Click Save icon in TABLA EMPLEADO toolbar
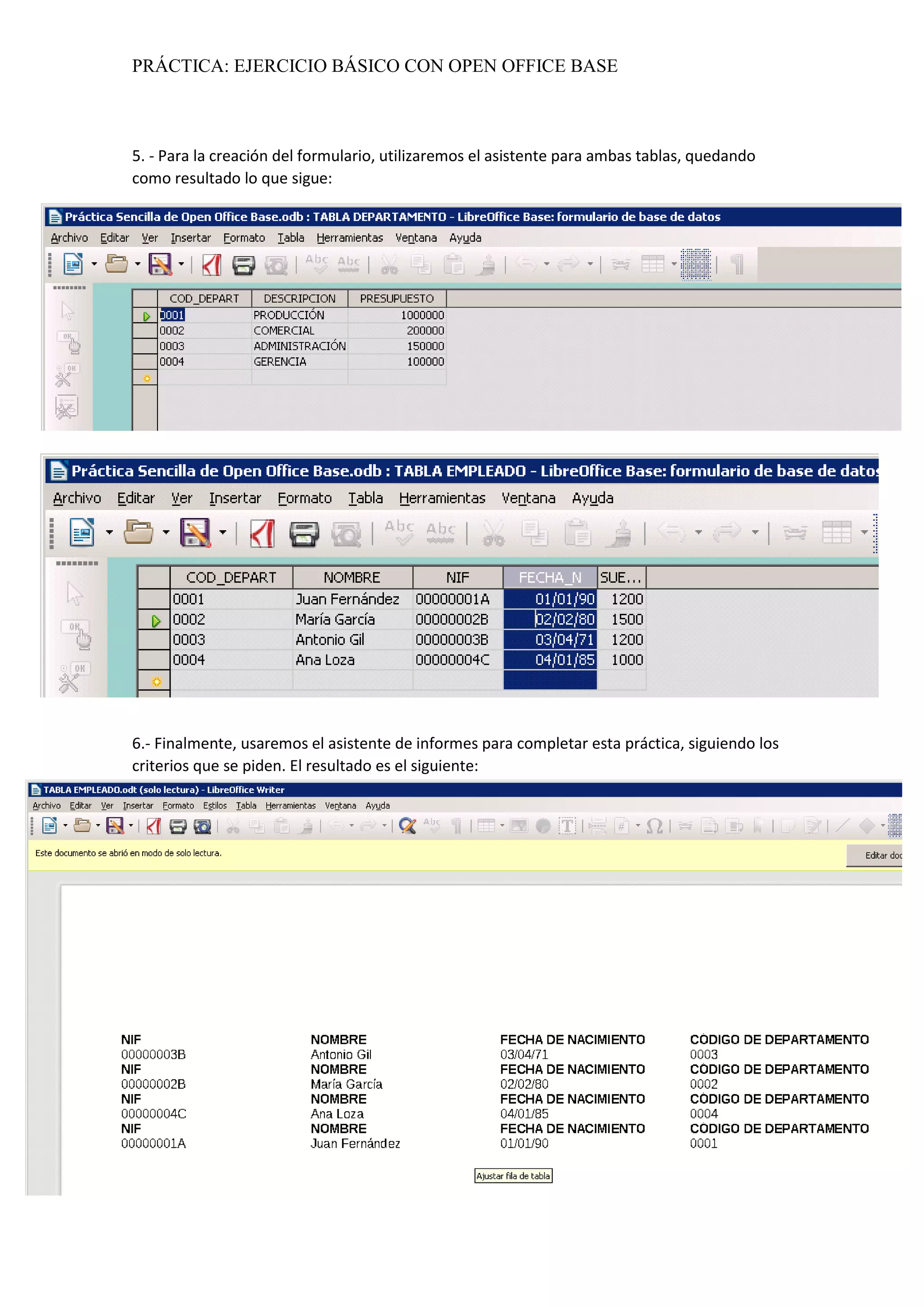The image size is (924, 1307). coord(195,533)
